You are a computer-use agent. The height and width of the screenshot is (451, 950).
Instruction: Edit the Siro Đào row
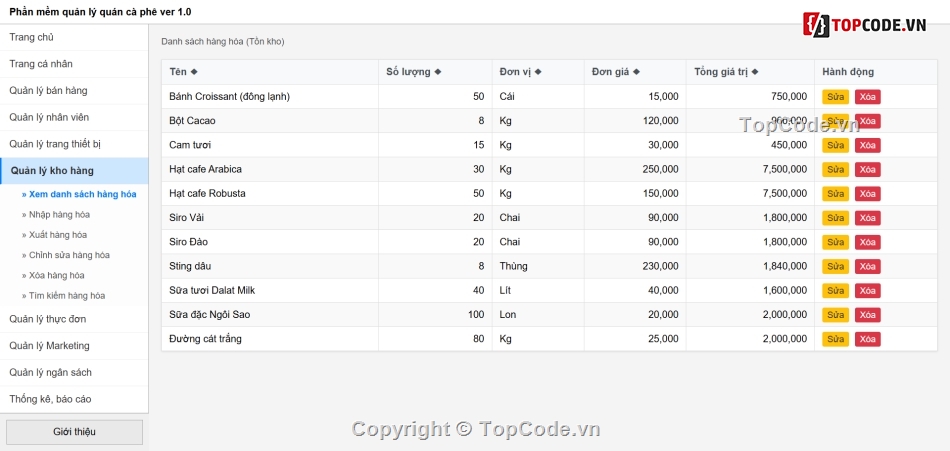tap(835, 242)
